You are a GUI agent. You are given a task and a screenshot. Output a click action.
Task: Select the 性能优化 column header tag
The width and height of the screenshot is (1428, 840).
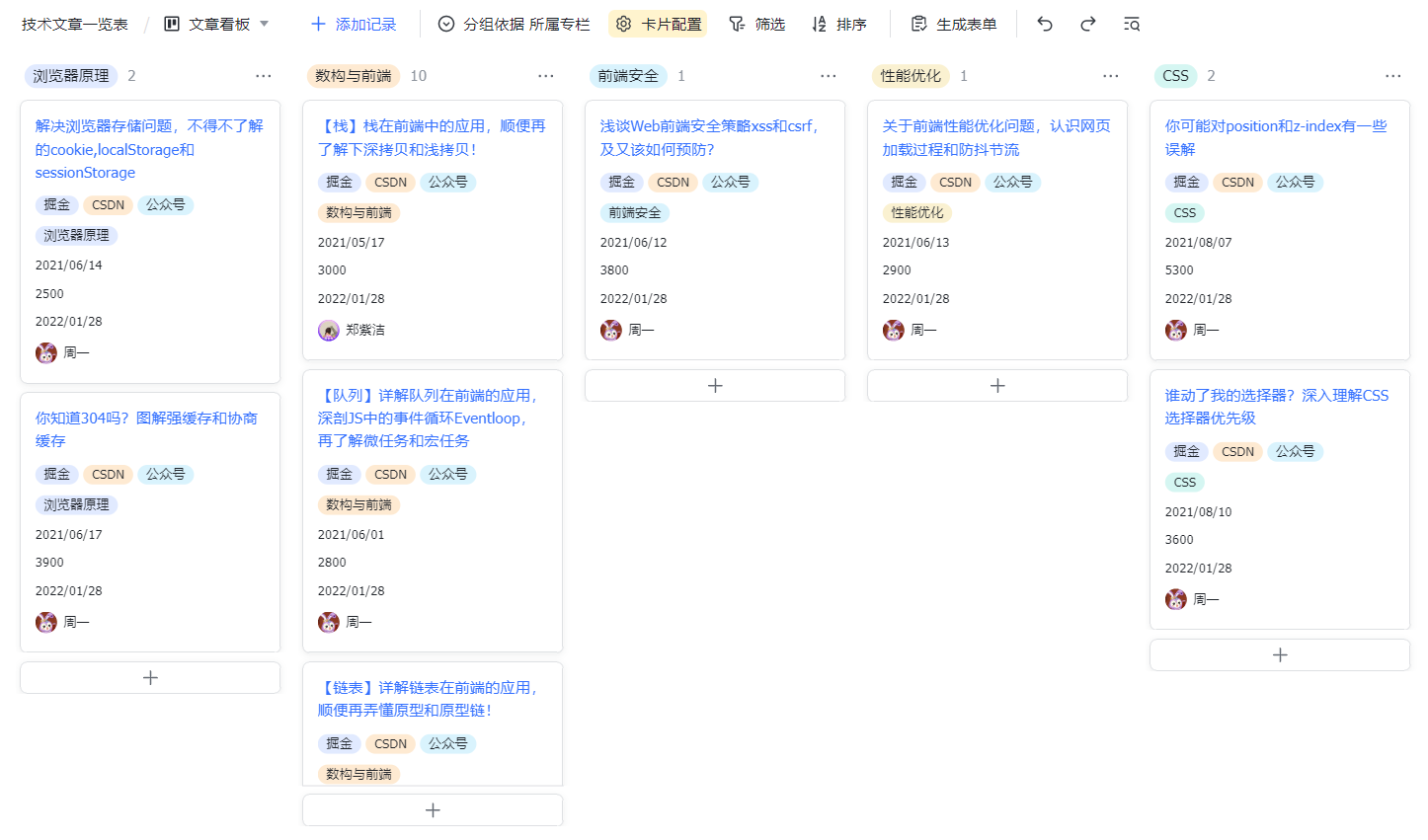911,76
